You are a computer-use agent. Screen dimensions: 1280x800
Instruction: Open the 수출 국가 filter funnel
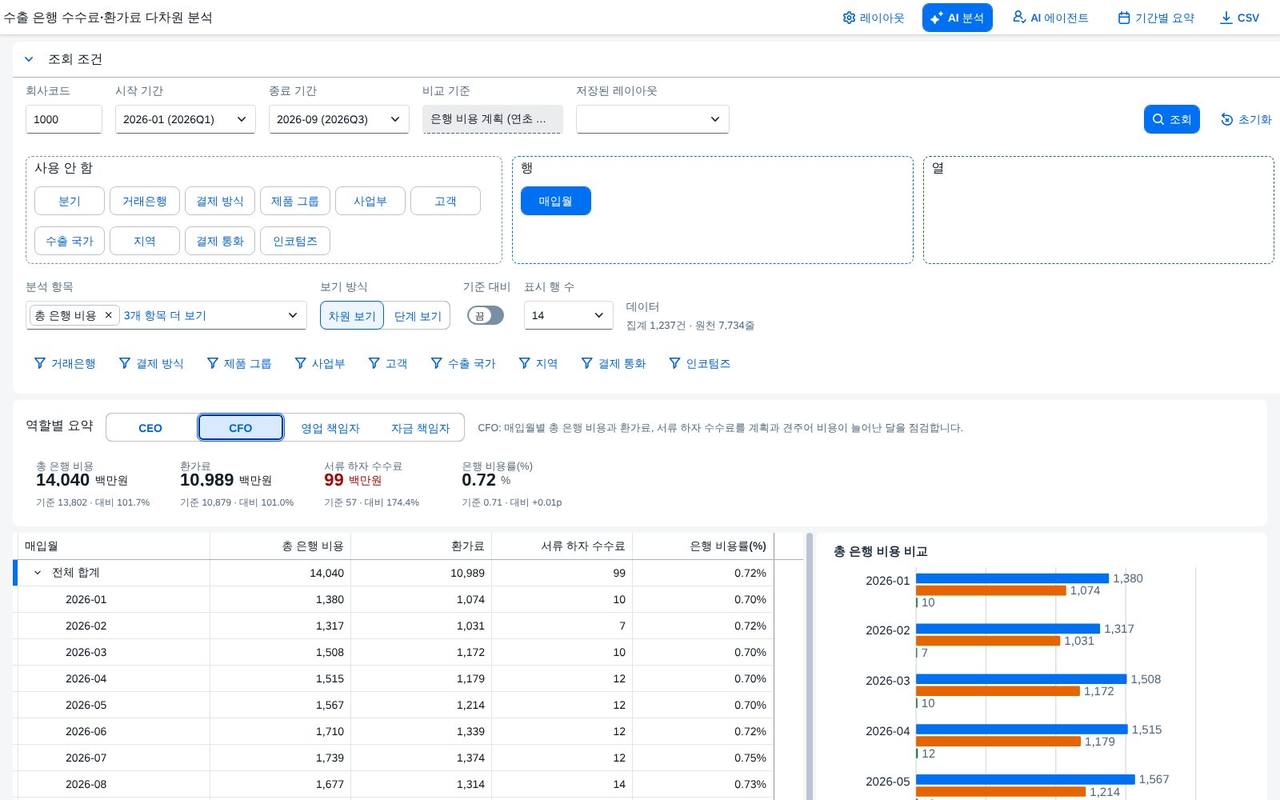click(463, 364)
